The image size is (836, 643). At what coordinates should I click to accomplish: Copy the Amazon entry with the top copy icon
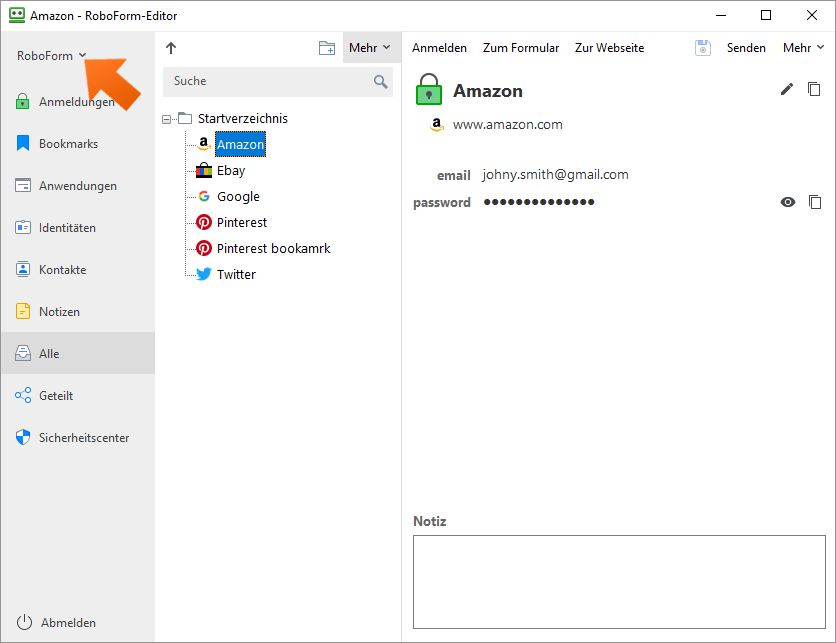pyautogui.click(x=814, y=90)
